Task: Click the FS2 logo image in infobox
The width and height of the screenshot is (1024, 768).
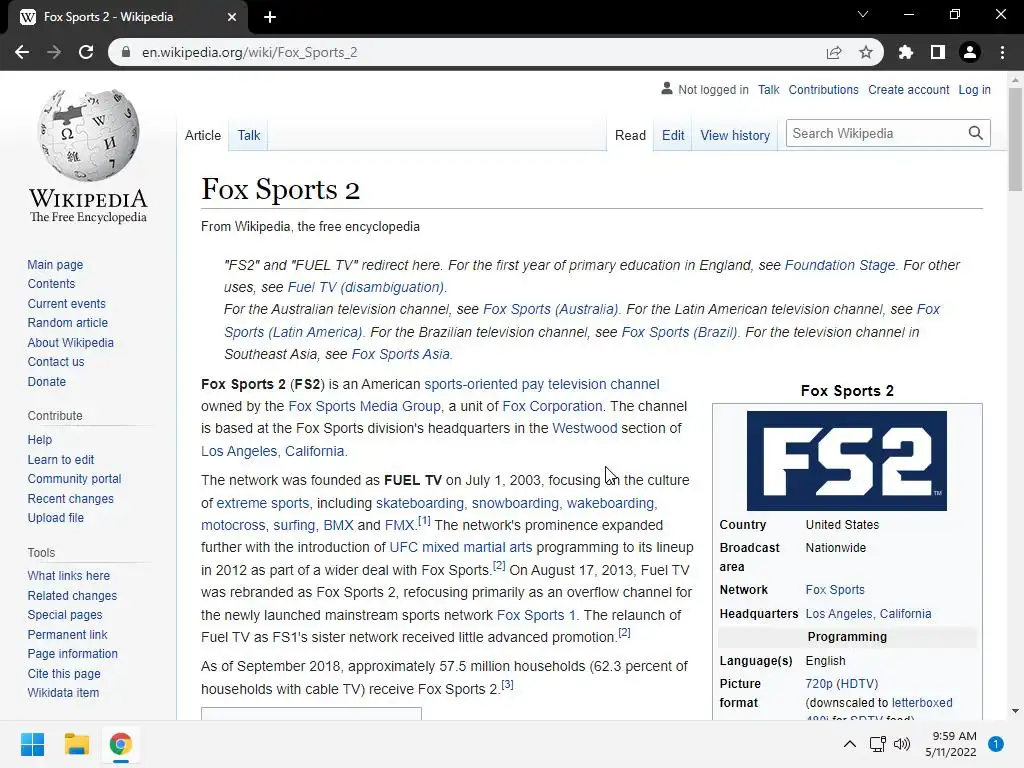Action: 847,460
